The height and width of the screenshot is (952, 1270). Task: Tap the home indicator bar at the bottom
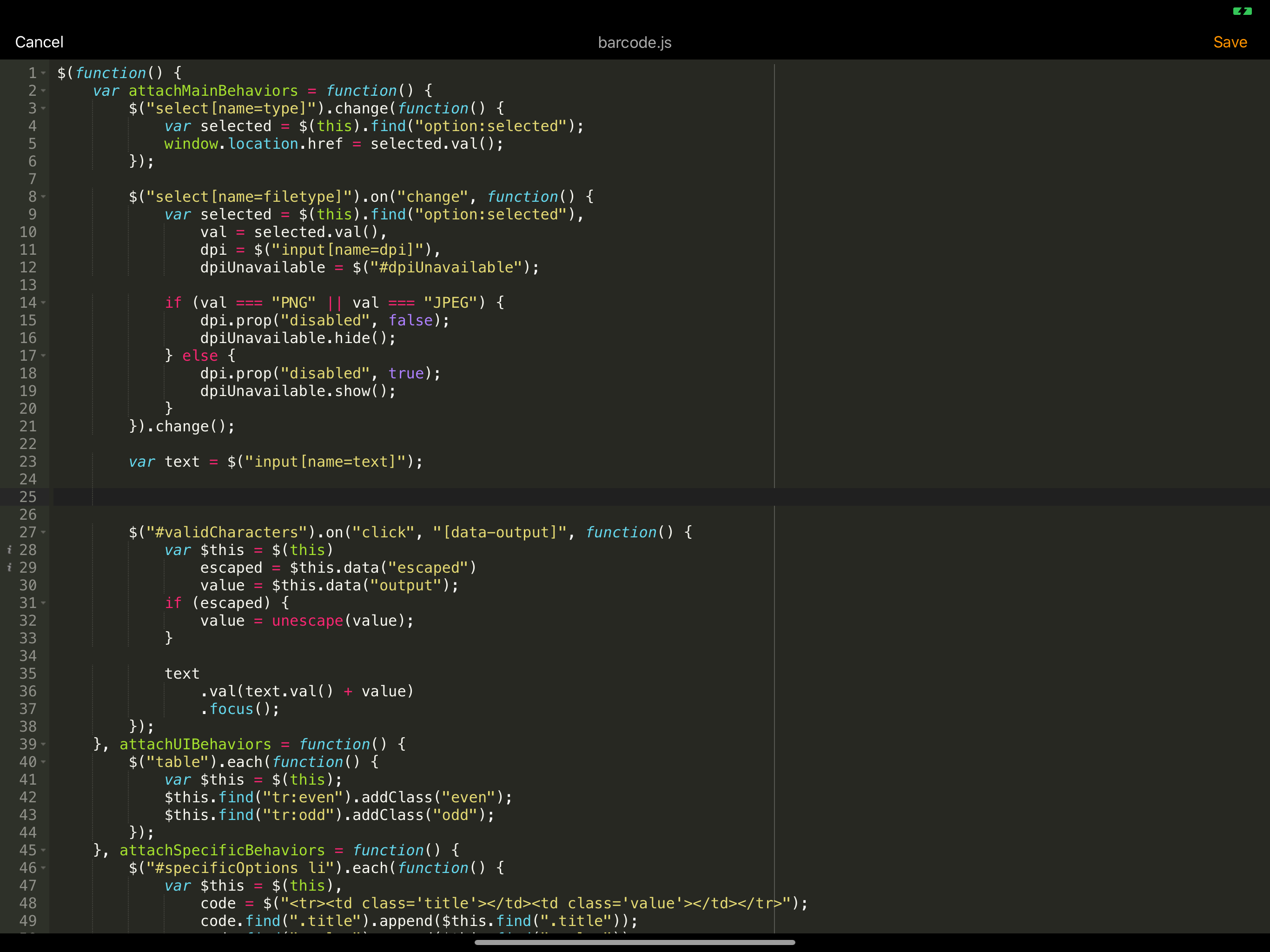pyautogui.click(x=635, y=942)
